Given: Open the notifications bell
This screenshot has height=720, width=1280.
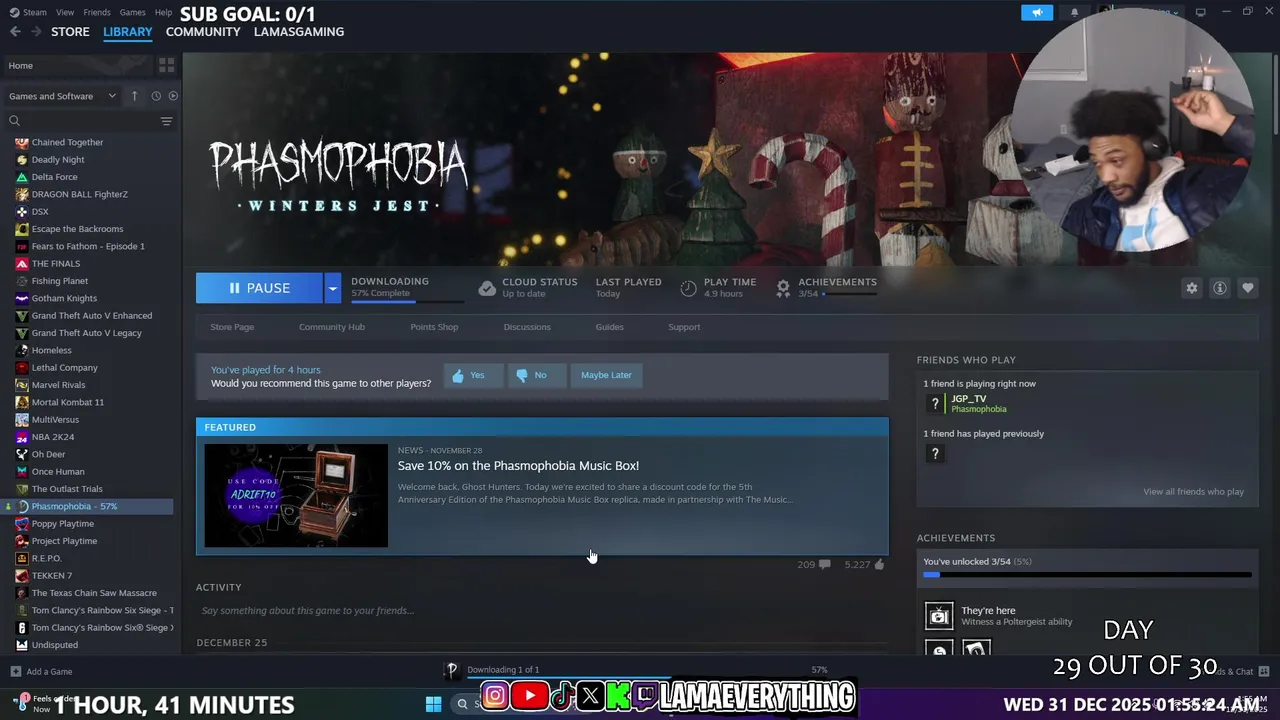Looking at the screenshot, I should pyautogui.click(x=1074, y=12).
